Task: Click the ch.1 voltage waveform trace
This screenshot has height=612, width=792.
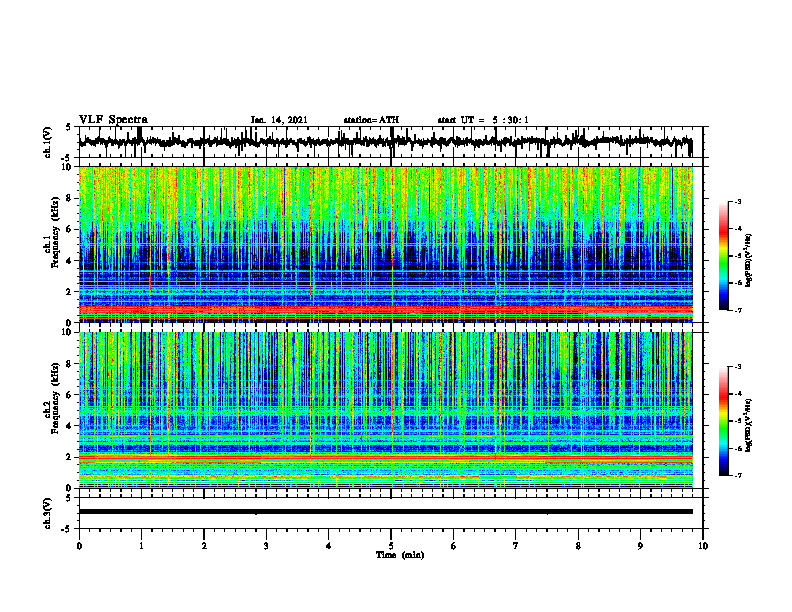Action: 385,142
